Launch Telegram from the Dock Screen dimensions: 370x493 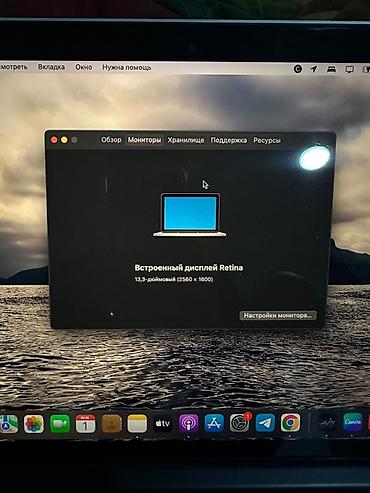coord(265,423)
